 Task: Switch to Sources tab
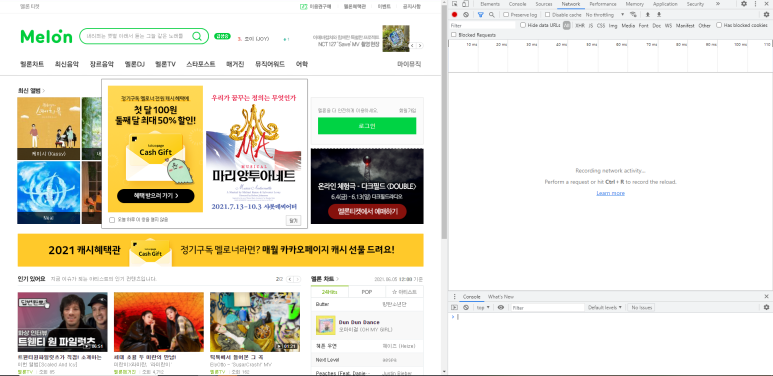coord(544,4)
